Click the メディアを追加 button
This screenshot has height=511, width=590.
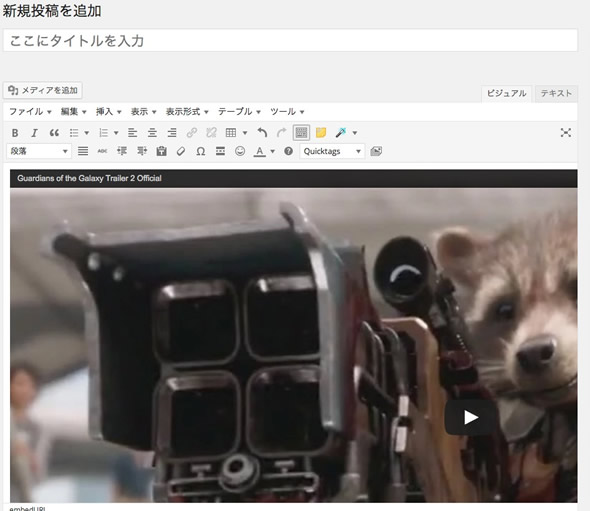pyautogui.click(x=43, y=90)
